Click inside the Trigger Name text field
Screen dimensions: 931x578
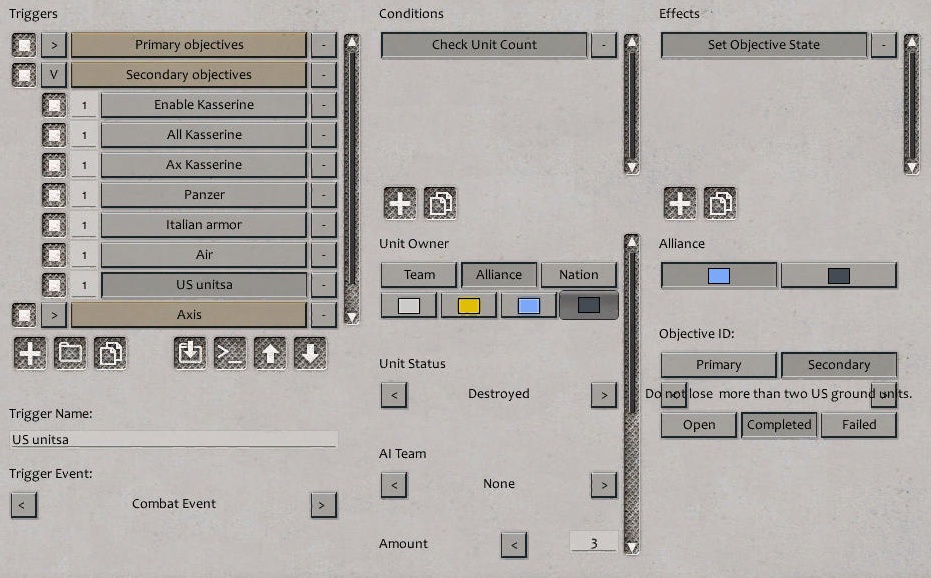point(170,438)
